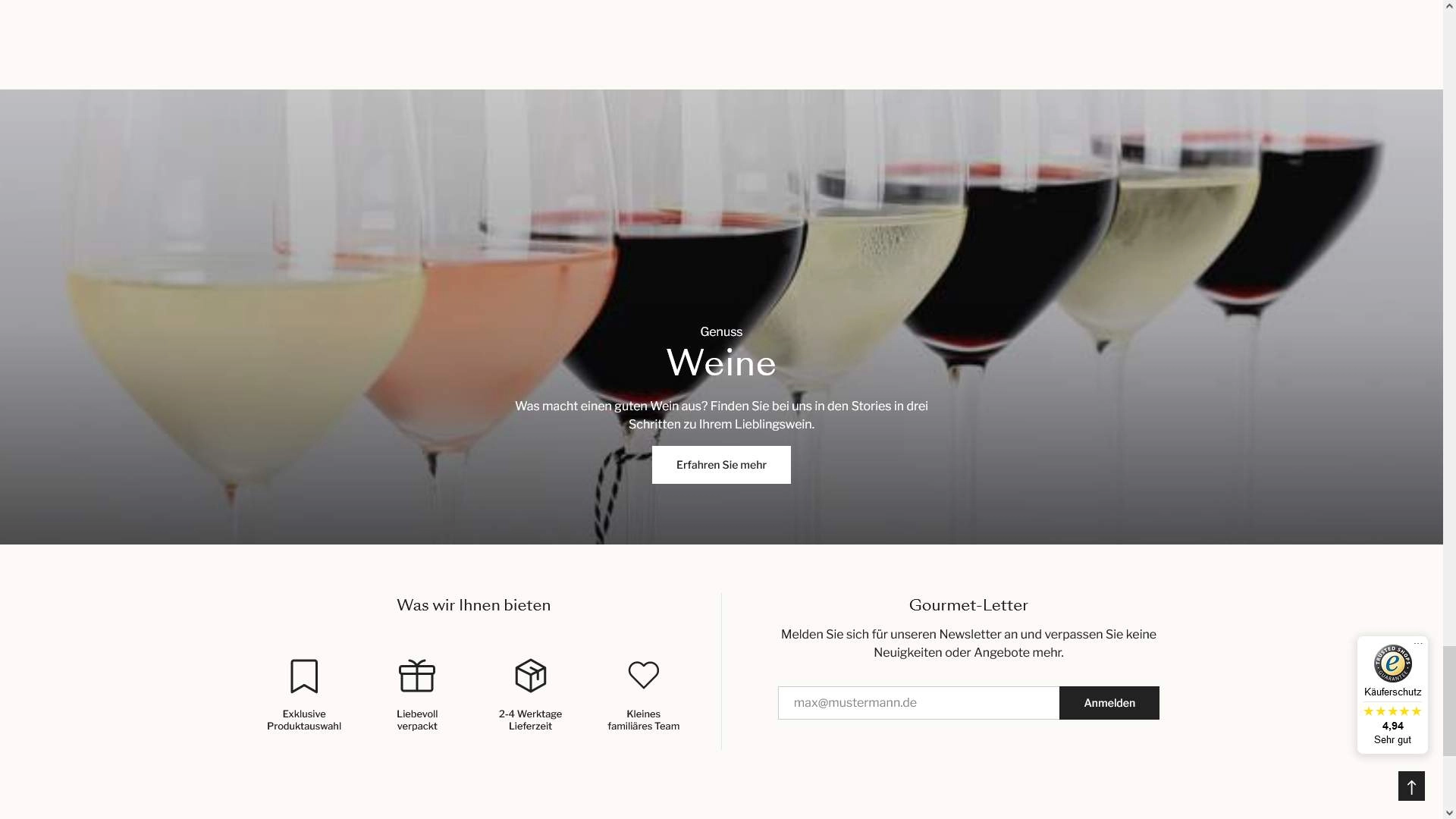Click the vertical scrollbar thumb

(x=1449, y=701)
